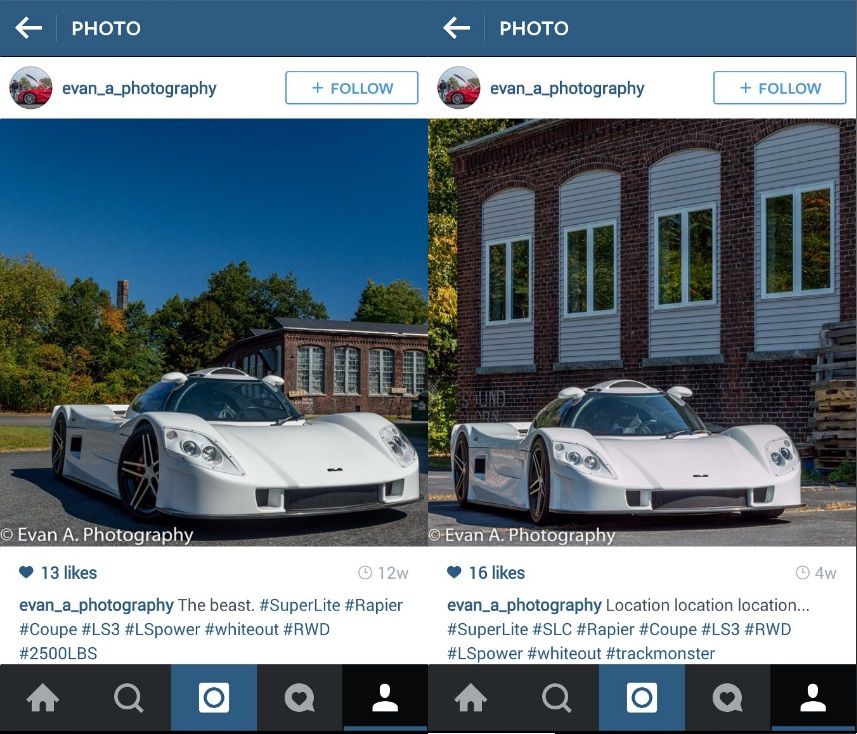Follow evan_a_photography on the right post
This screenshot has width=857, height=734.
(779, 87)
